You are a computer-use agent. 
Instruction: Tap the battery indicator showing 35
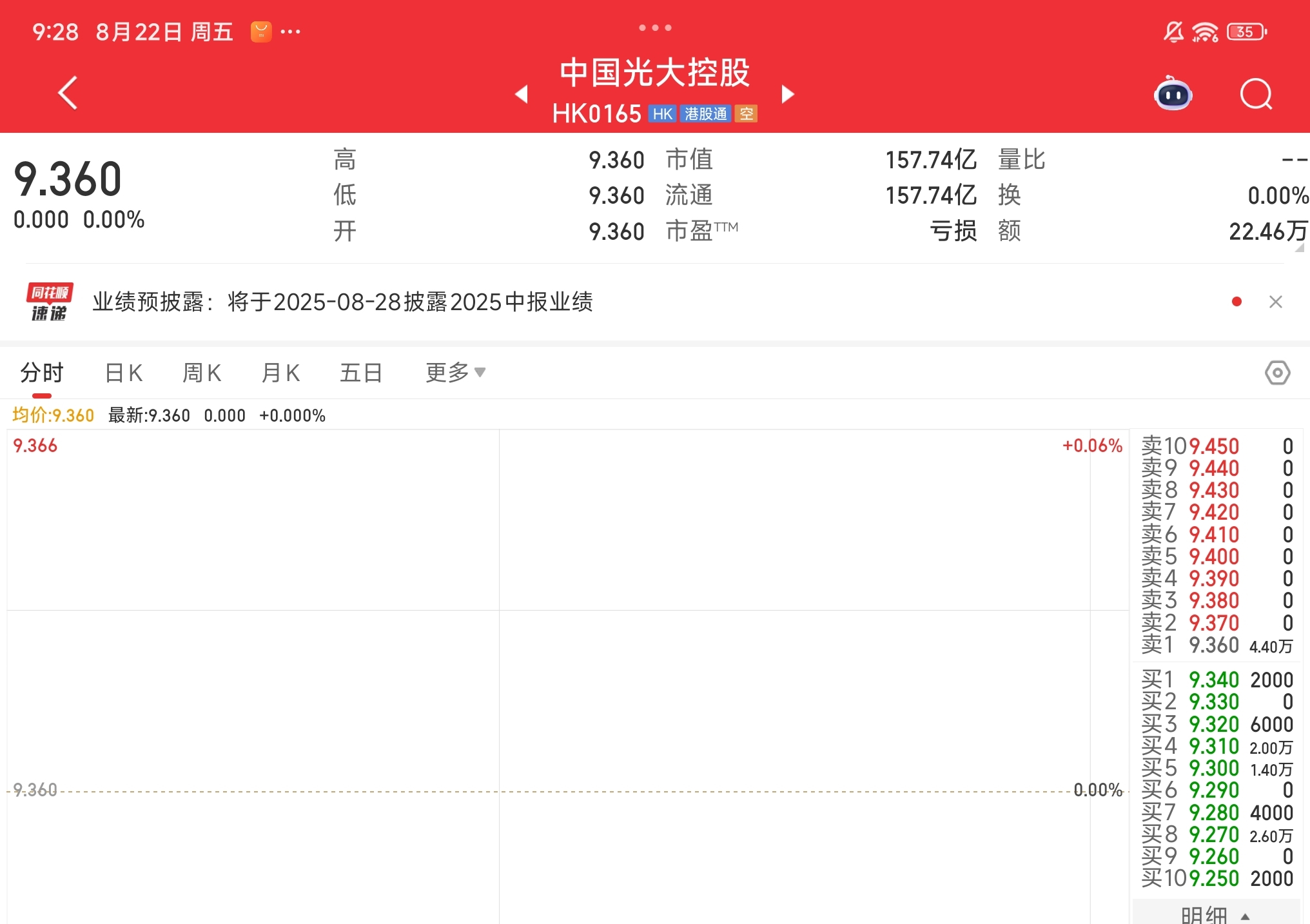(x=1246, y=32)
